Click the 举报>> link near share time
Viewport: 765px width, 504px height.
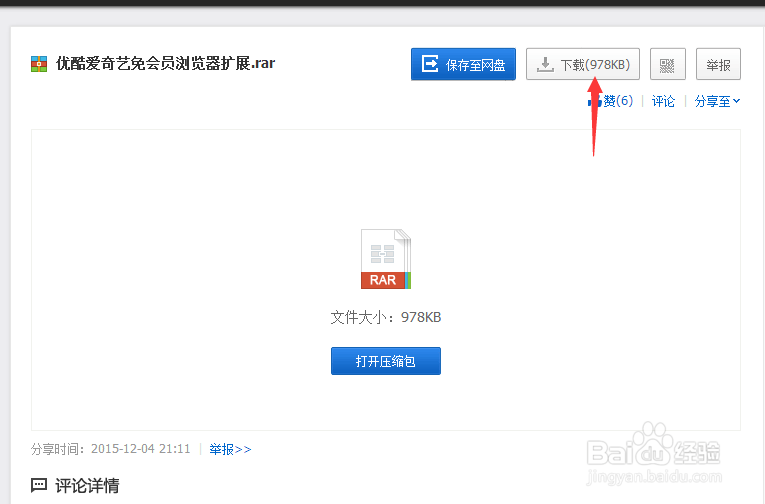click(230, 449)
